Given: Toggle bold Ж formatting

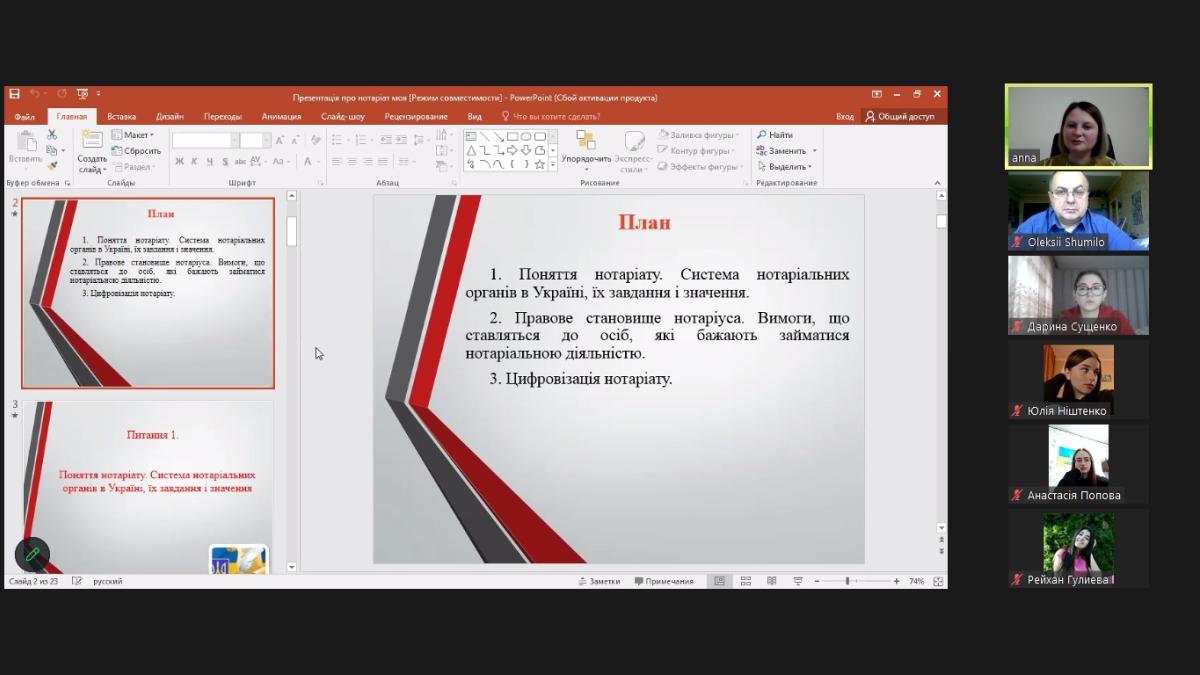Looking at the screenshot, I should pyautogui.click(x=179, y=162).
